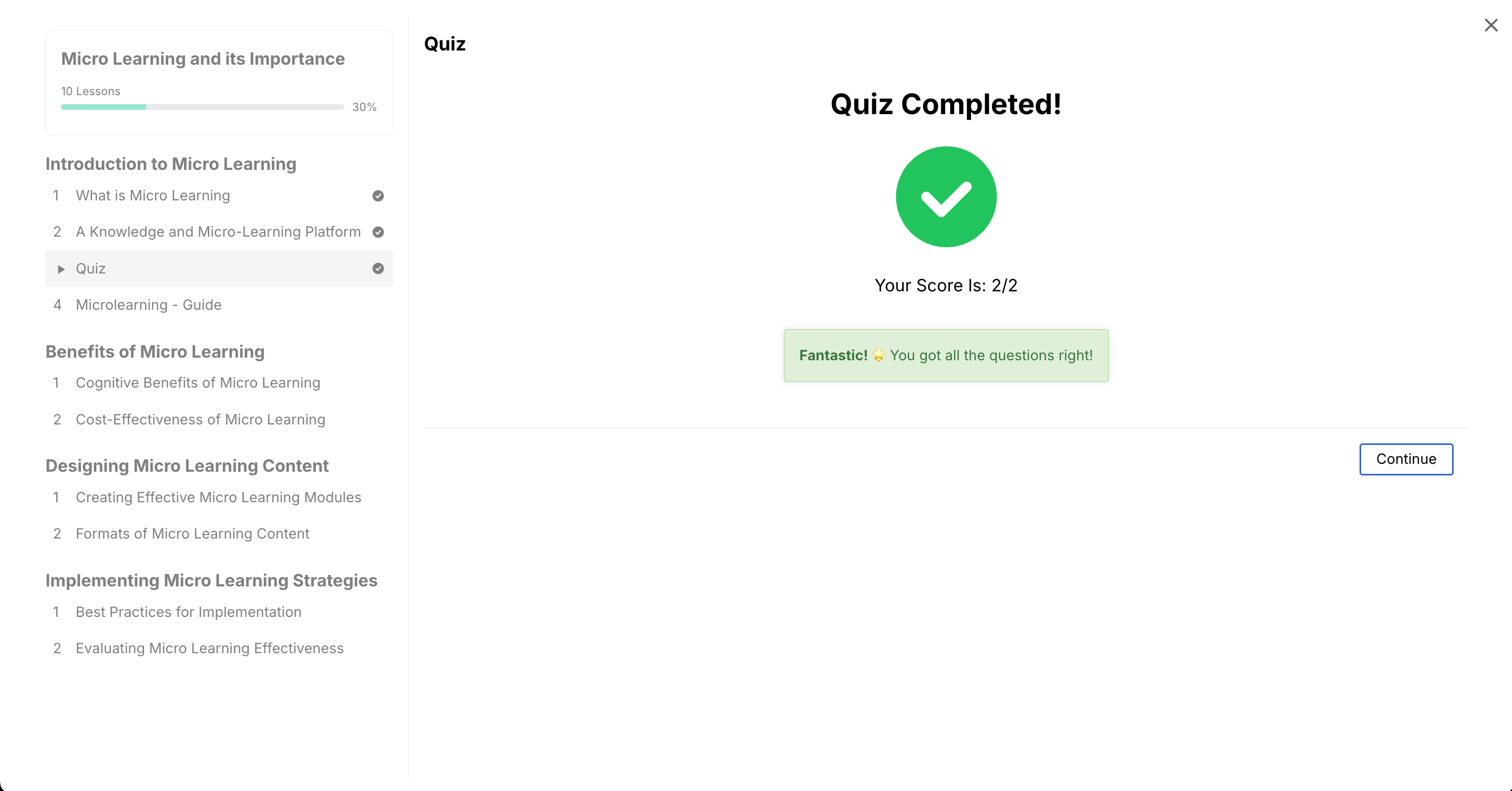The width and height of the screenshot is (1512, 791).
Task: Close the course player with the X icon
Action: [x=1491, y=25]
